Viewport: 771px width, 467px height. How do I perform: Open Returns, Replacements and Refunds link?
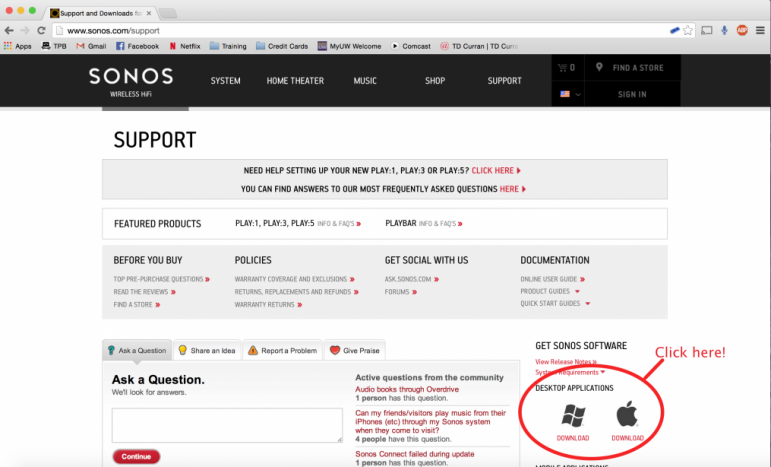coord(297,292)
